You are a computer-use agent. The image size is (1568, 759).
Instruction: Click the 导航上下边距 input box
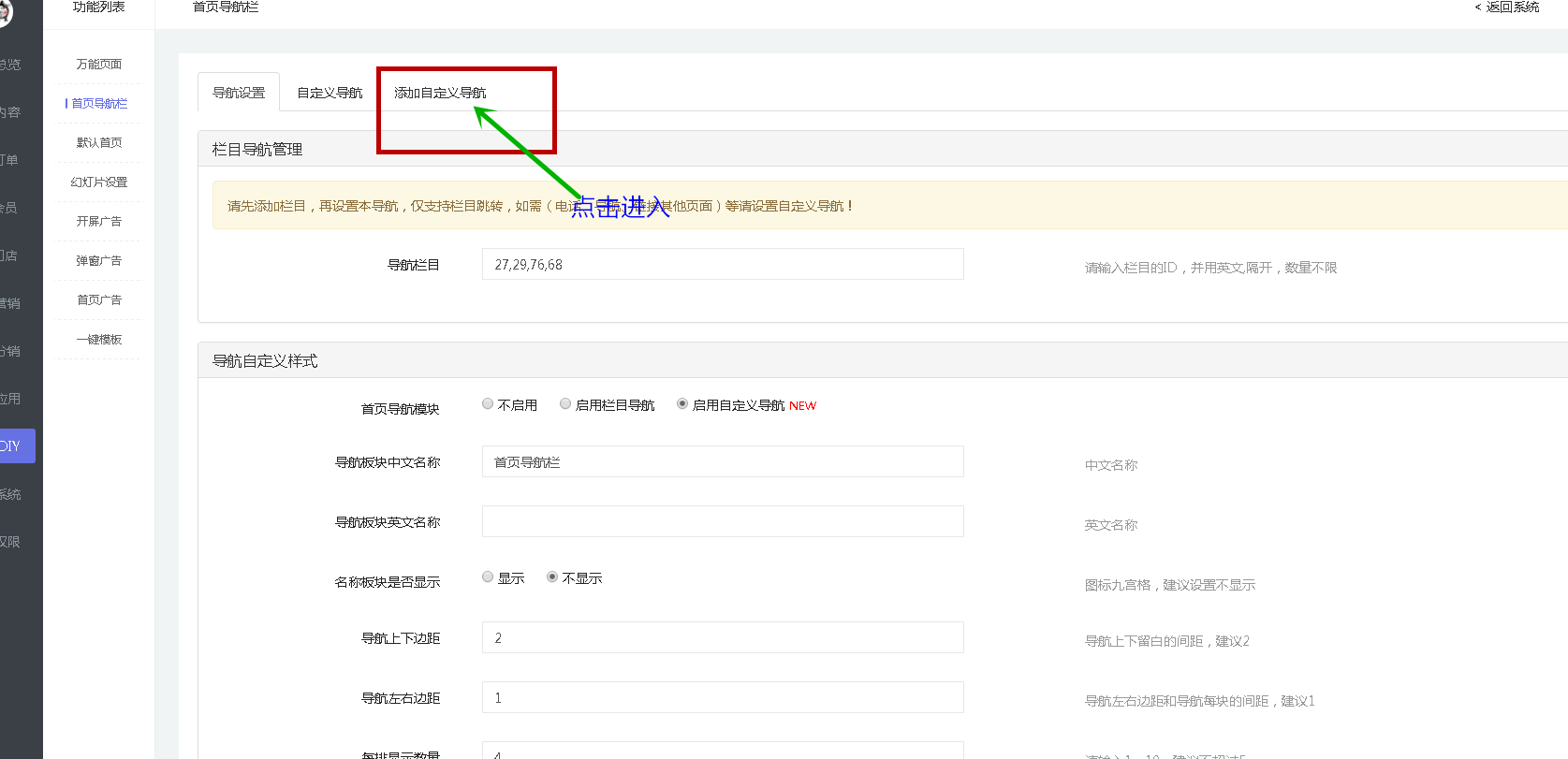[722, 638]
